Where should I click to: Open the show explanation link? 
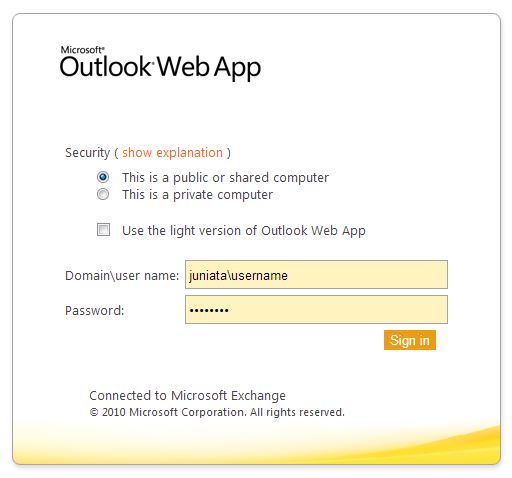click(x=172, y=153)
